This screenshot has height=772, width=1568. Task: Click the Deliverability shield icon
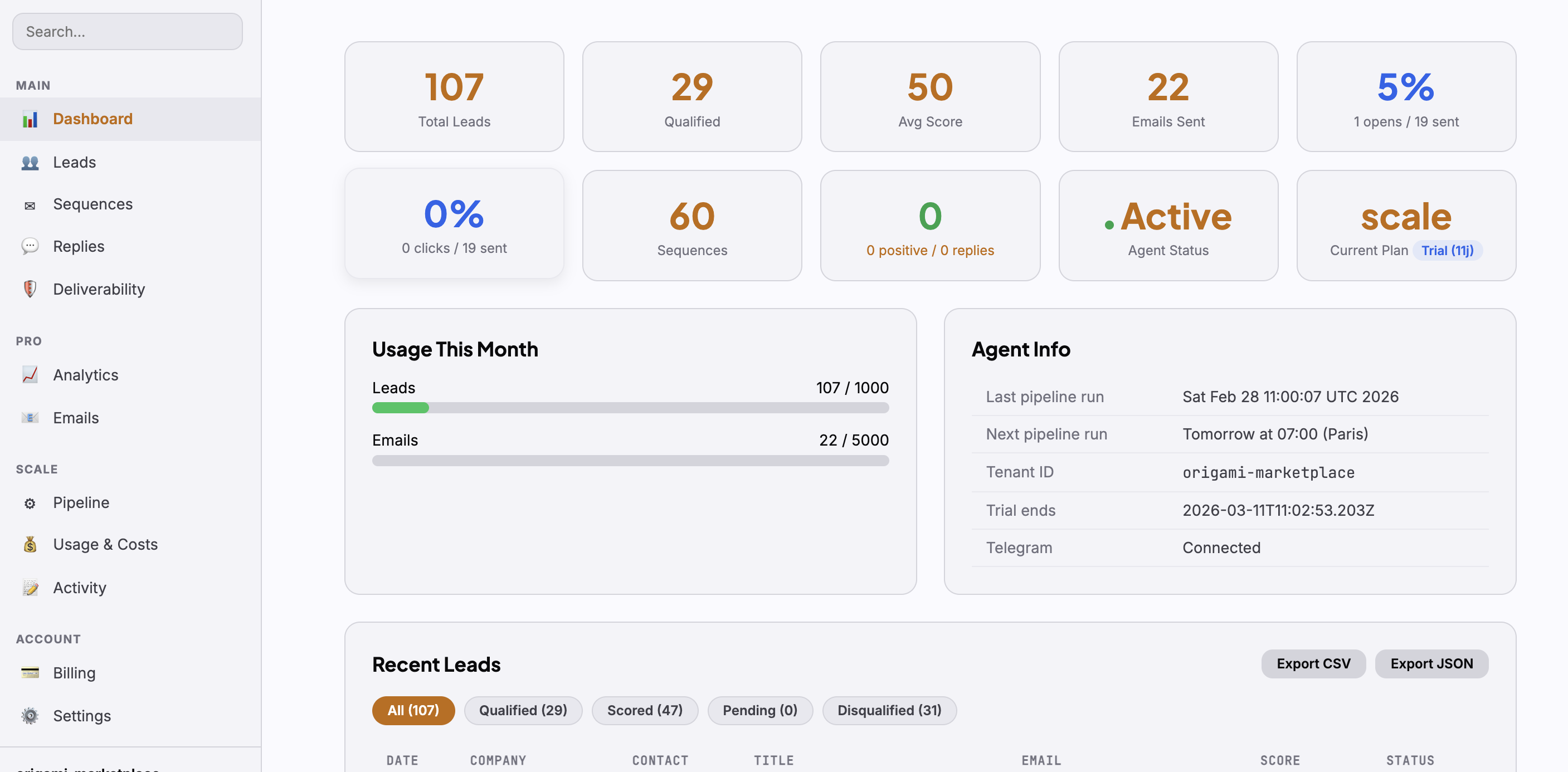tap(30, 289)
